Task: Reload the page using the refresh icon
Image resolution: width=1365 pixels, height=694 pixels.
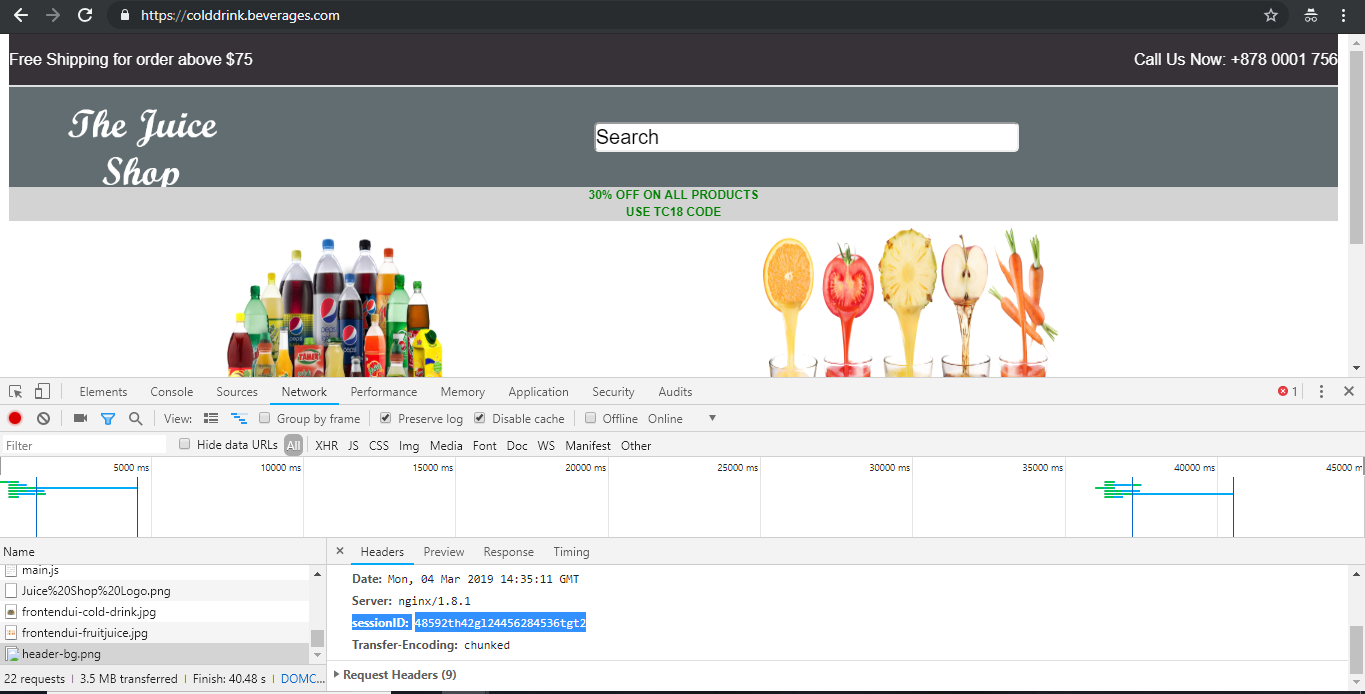Action: point(85,15)
